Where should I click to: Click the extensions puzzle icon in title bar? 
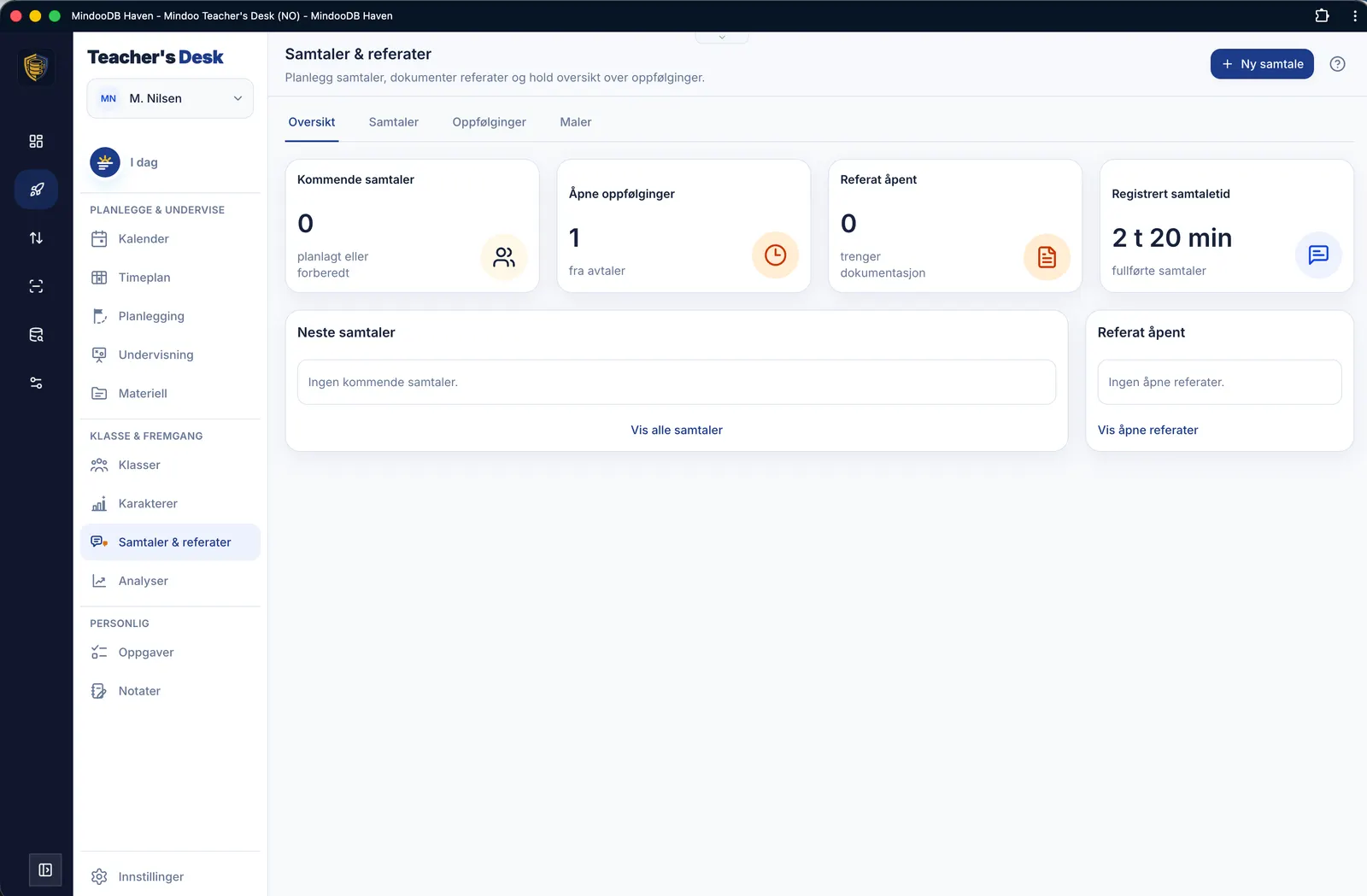click(x=1322, y=15)
